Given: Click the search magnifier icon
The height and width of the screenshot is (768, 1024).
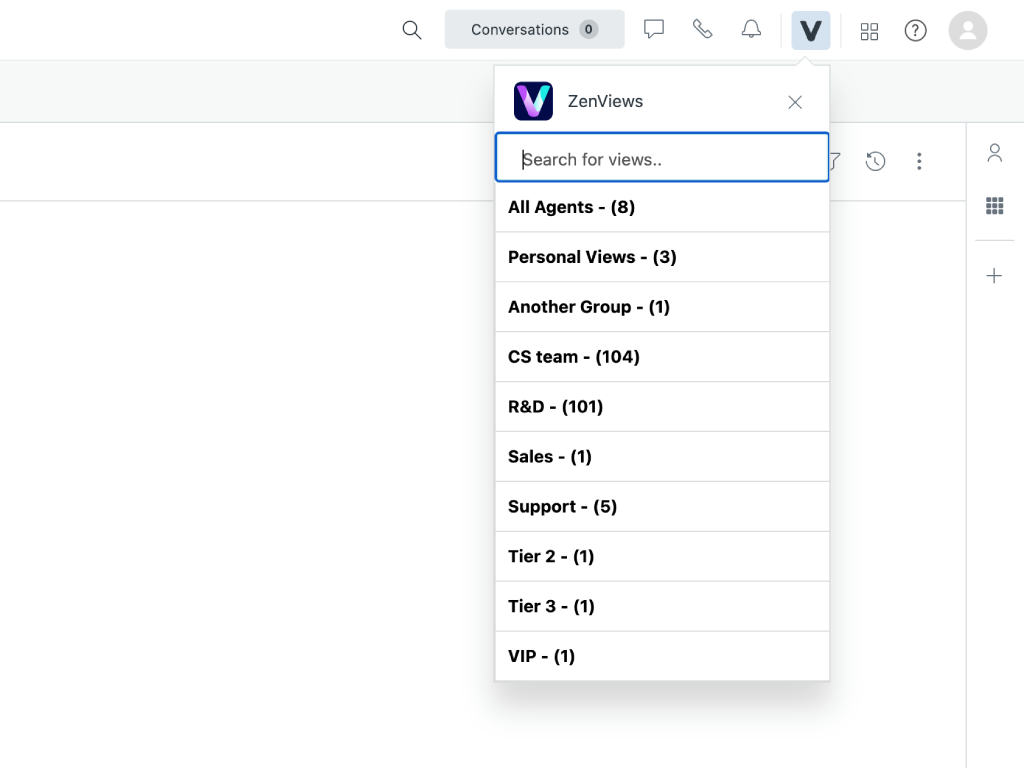Looking at the screenshot, I should (x=411, y=30).
